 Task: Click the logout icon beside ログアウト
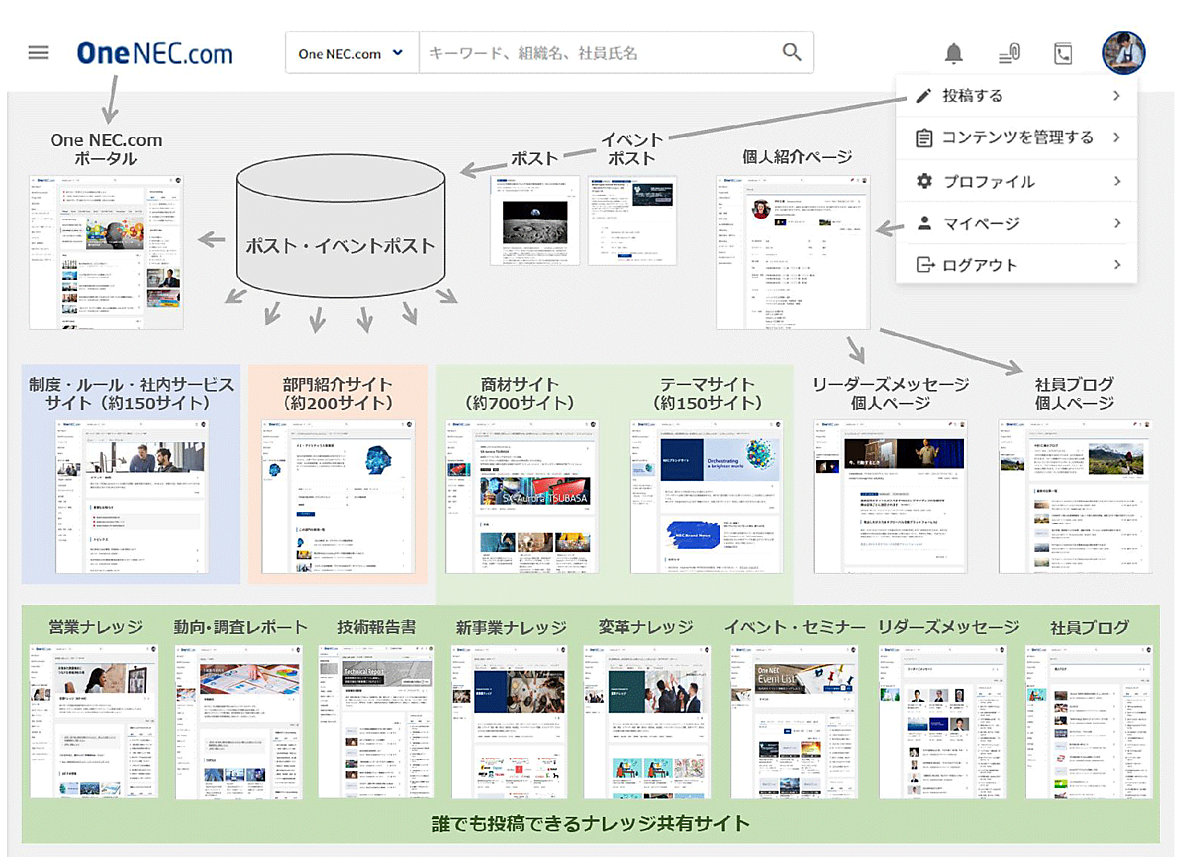pyautogui.click(x=925, y=265)
